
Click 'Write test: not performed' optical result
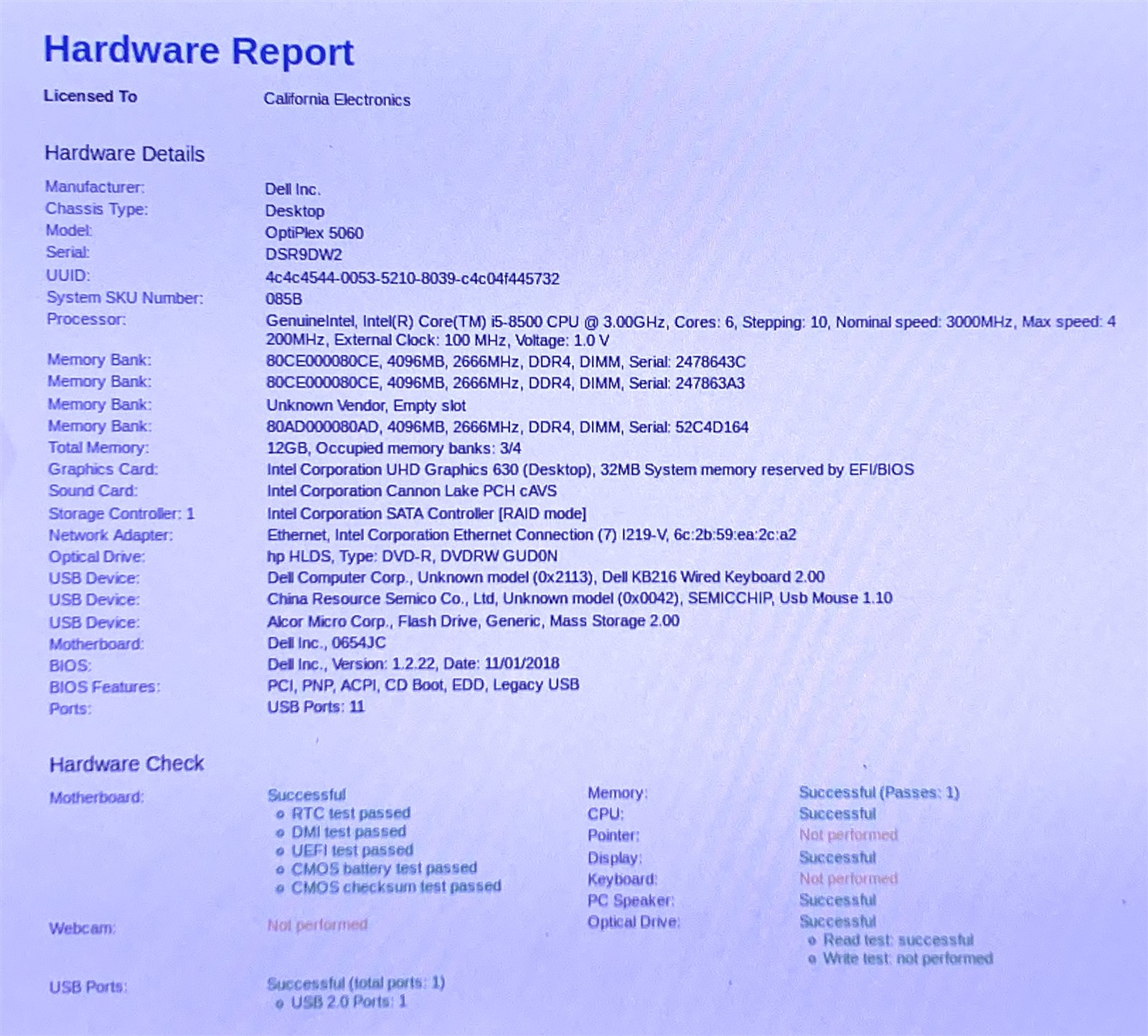pos(908,959)
